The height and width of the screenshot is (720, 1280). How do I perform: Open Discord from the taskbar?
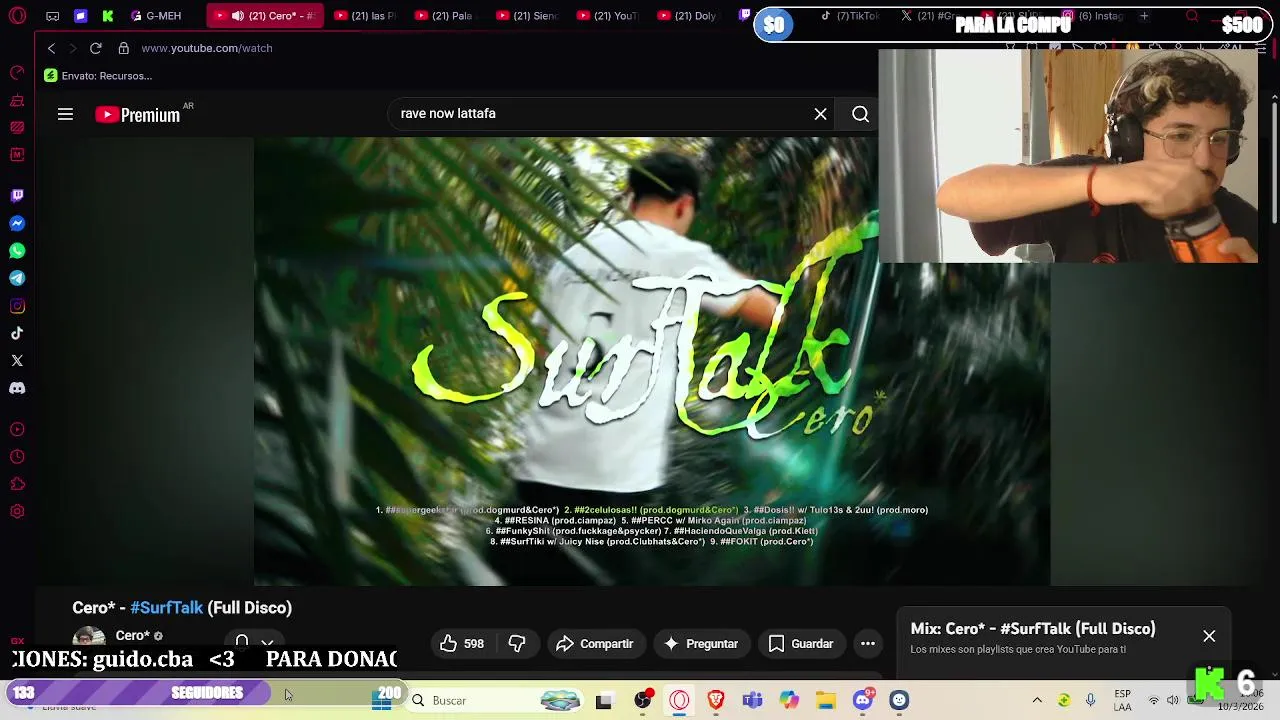862,700
